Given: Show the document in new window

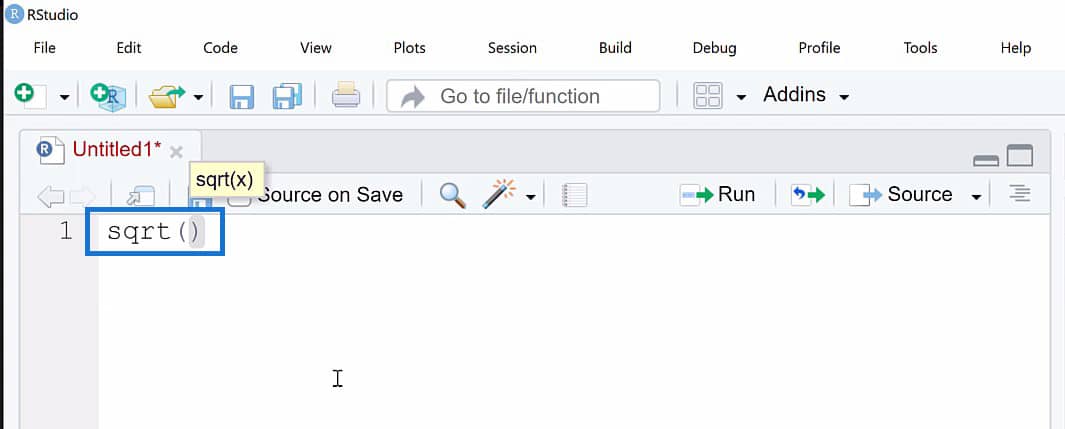Looking at the screenshot, I should pyautogui.click(x=141, y=196).
